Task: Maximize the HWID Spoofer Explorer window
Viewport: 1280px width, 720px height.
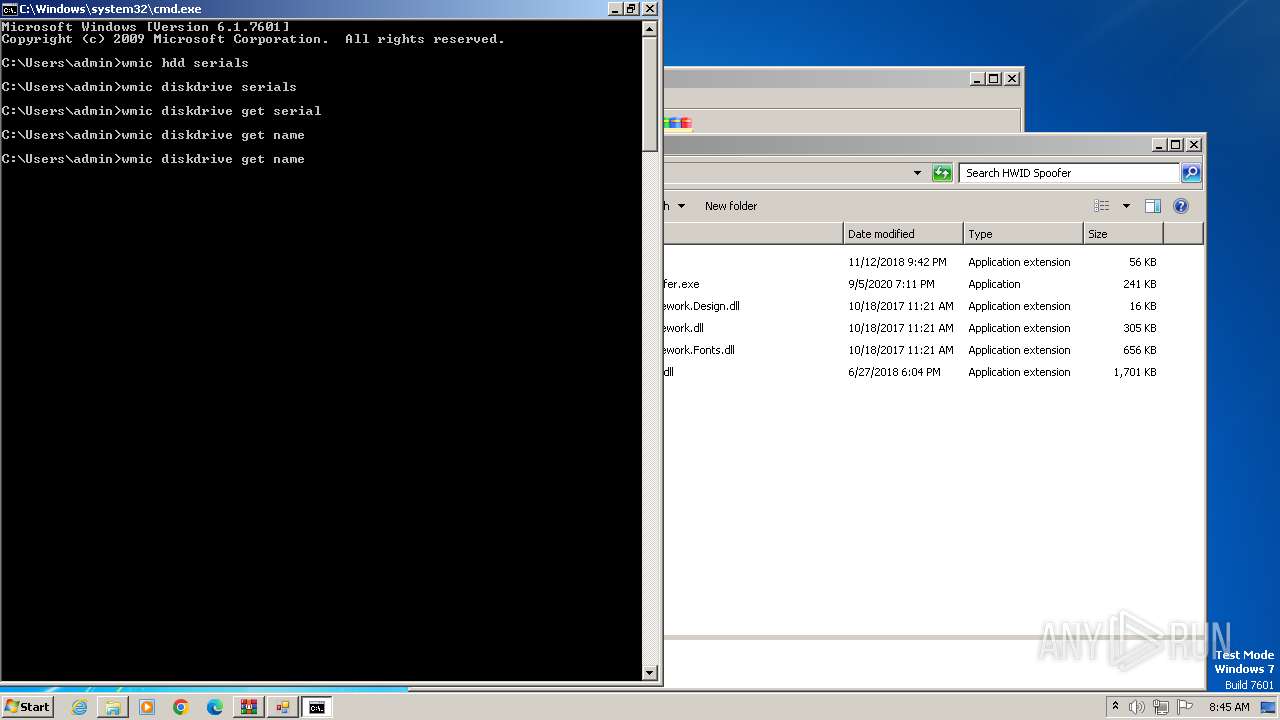Action: coord(1175,144)
